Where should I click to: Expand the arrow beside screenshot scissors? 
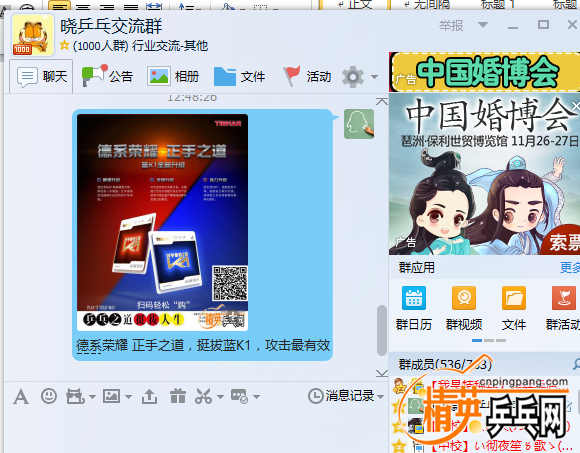pyautogui.click(x=220, y=397)
